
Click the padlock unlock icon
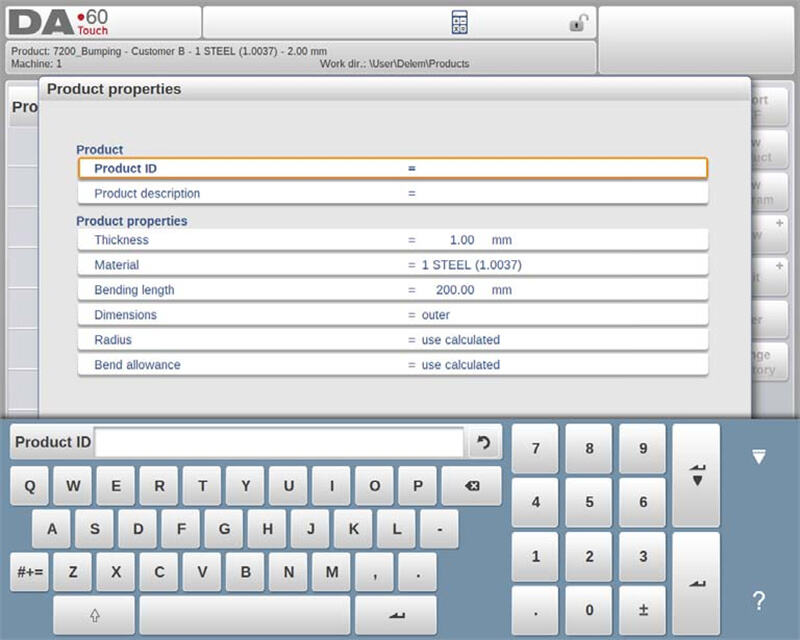(x=578, y=22)
